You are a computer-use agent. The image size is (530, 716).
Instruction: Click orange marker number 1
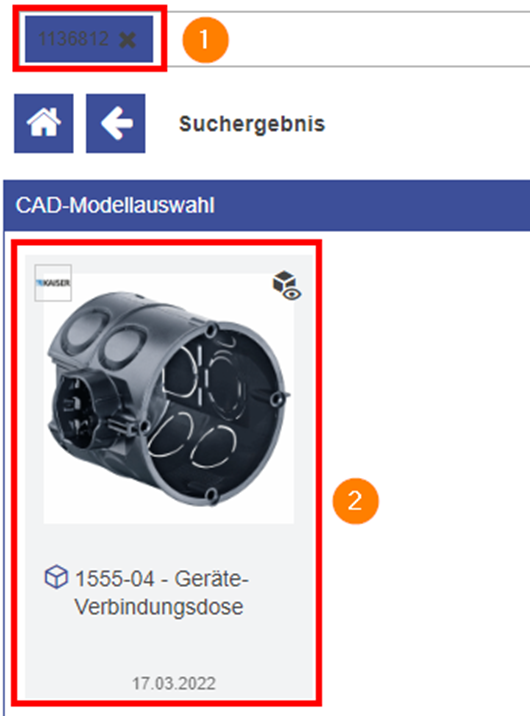coord(205,40)
